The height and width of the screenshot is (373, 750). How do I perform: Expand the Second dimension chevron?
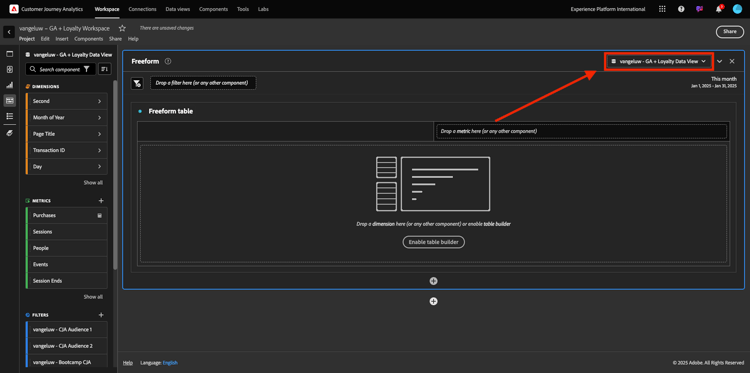point(99,101)
